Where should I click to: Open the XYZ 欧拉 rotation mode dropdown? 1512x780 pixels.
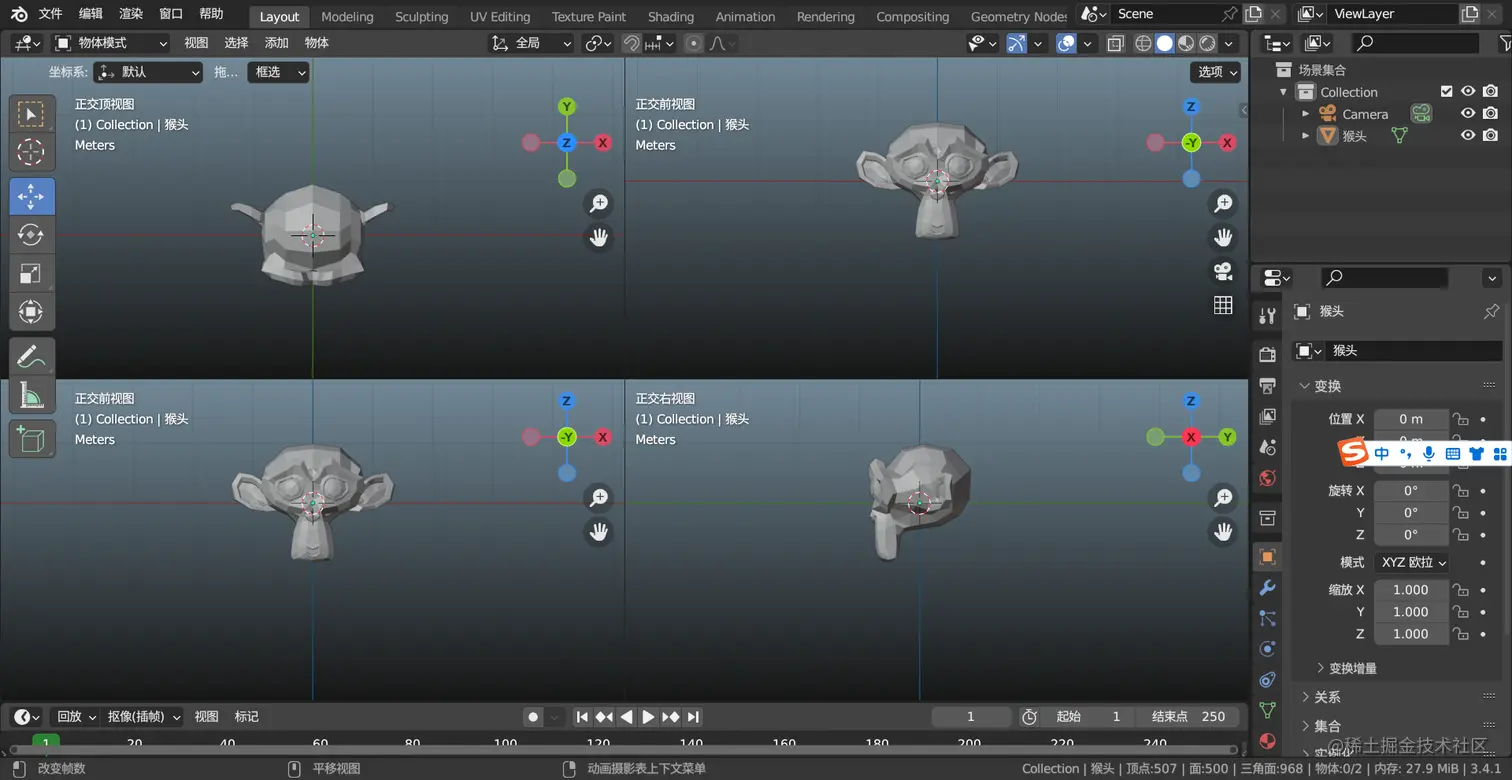tap(1413, 562)
